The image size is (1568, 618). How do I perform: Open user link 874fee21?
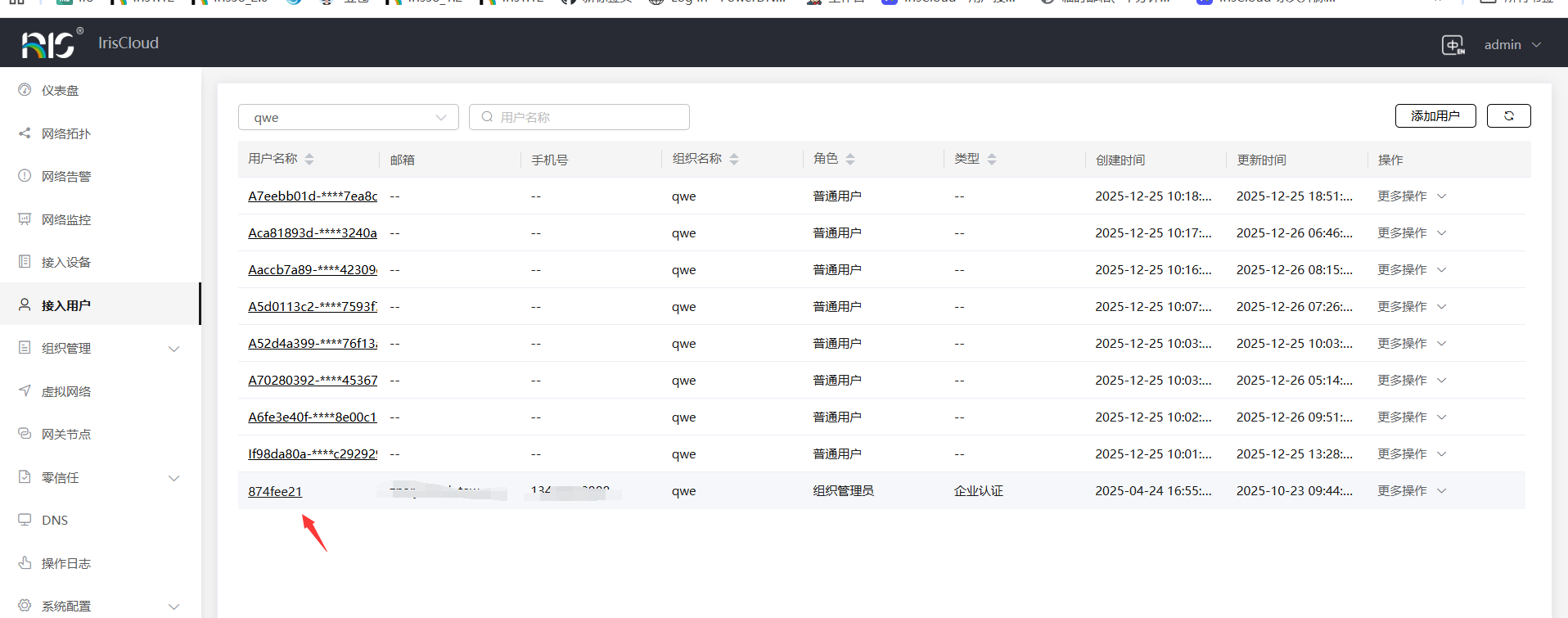point(275,491)
